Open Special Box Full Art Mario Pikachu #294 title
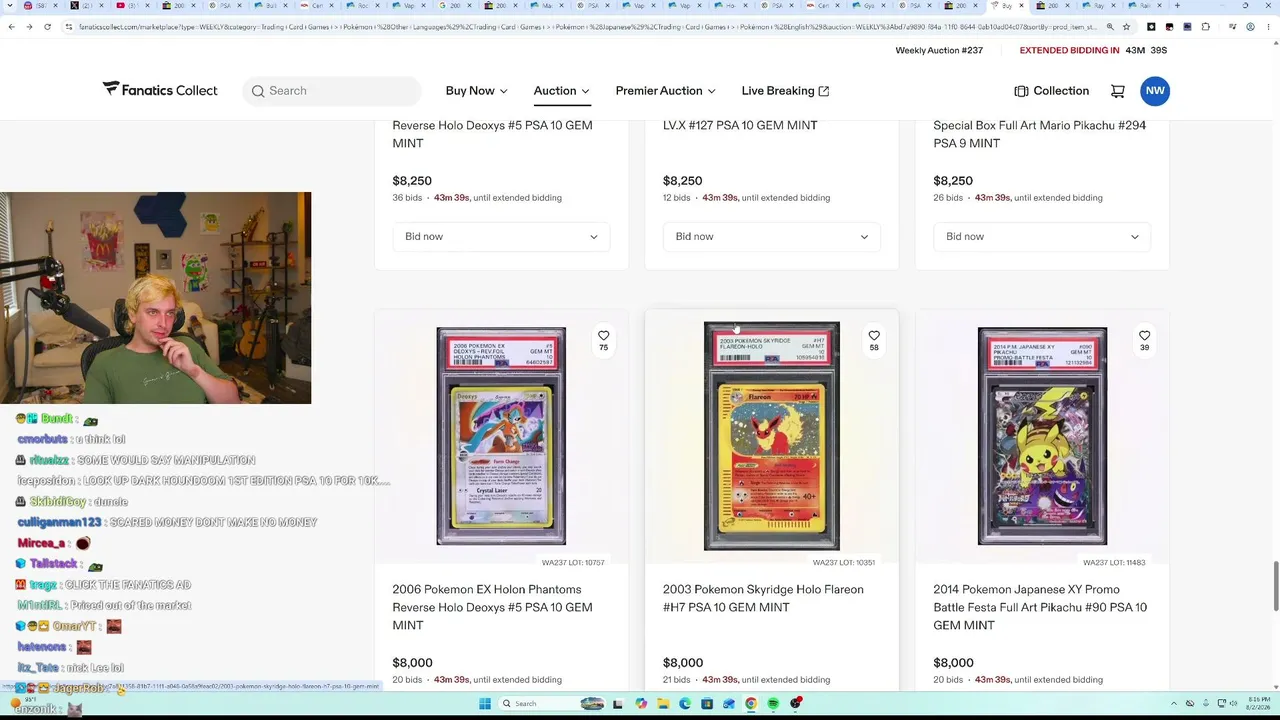The image size is (1280, 720). click(1039, 134)
